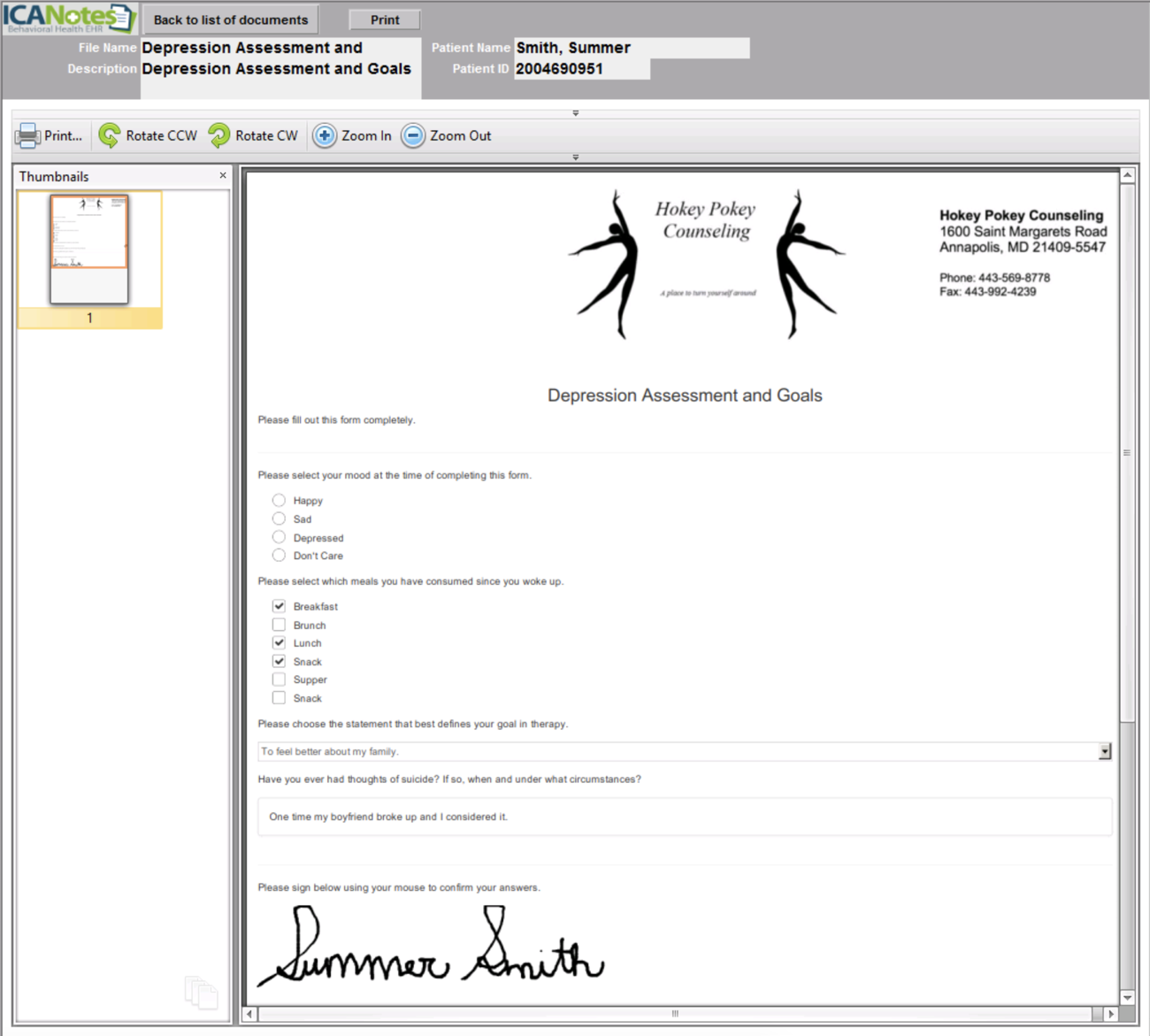This screenshot has width=1150, height=1036.
Task: Select the Depressed mood option
Action: [x=279, y=536]
